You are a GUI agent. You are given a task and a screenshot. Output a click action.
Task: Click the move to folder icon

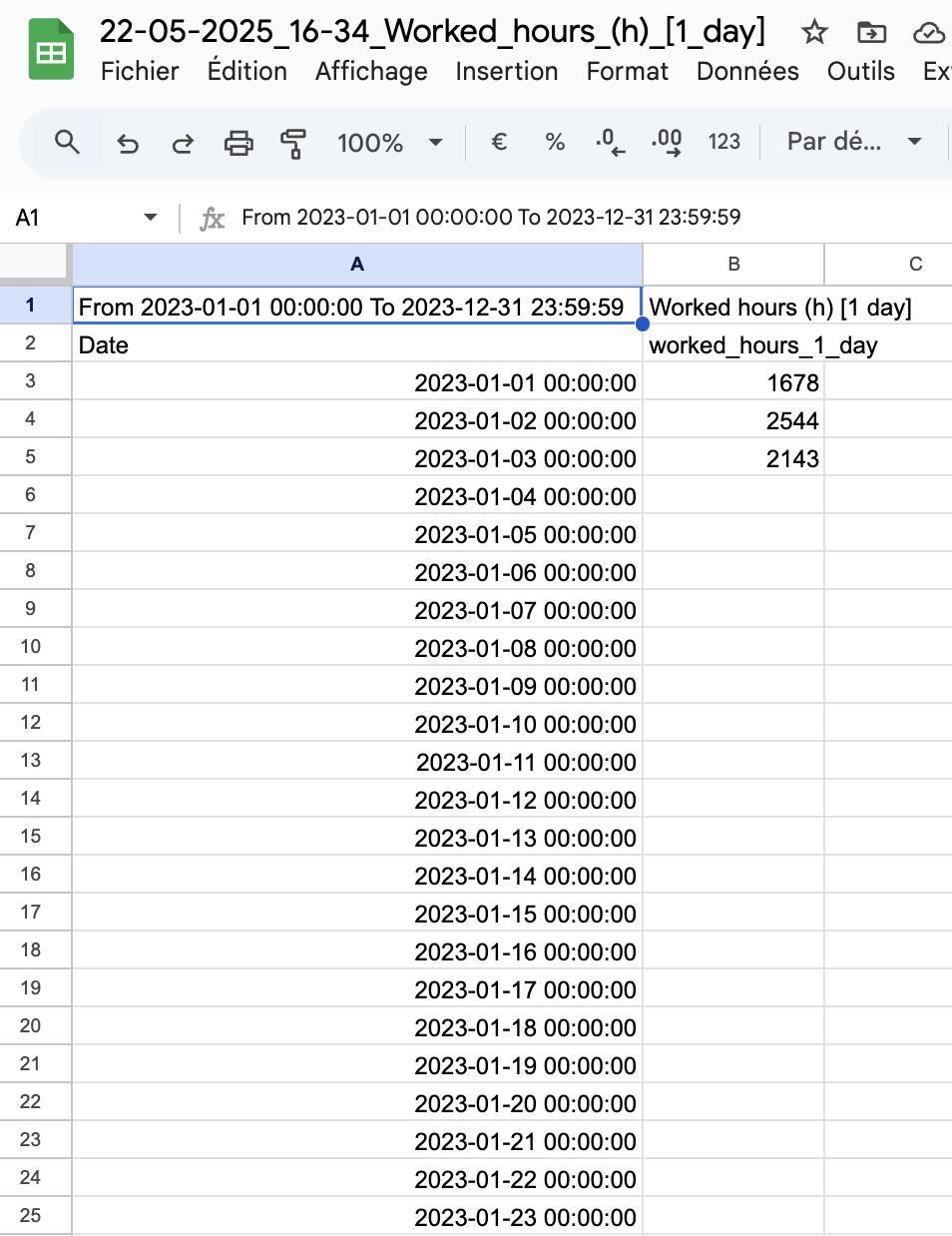click(871, 32)
